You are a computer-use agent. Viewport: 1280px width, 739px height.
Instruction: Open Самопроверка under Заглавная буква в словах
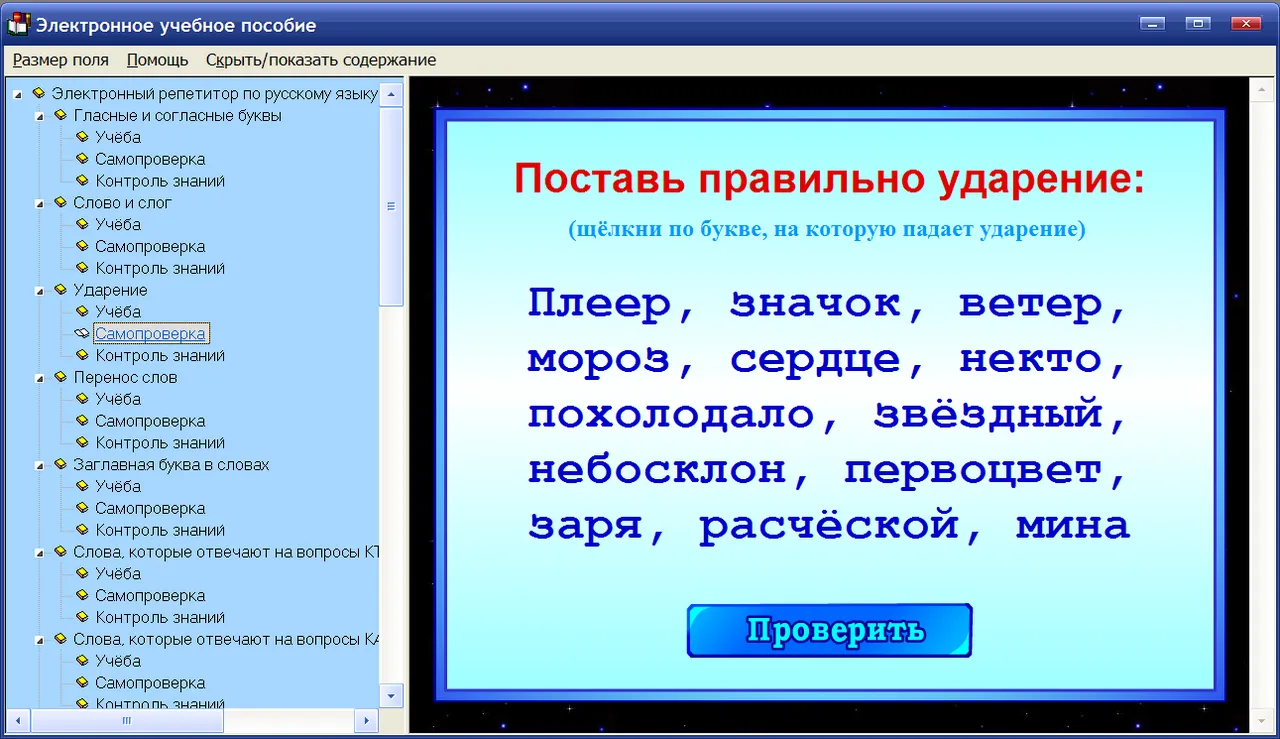point(150,508)
